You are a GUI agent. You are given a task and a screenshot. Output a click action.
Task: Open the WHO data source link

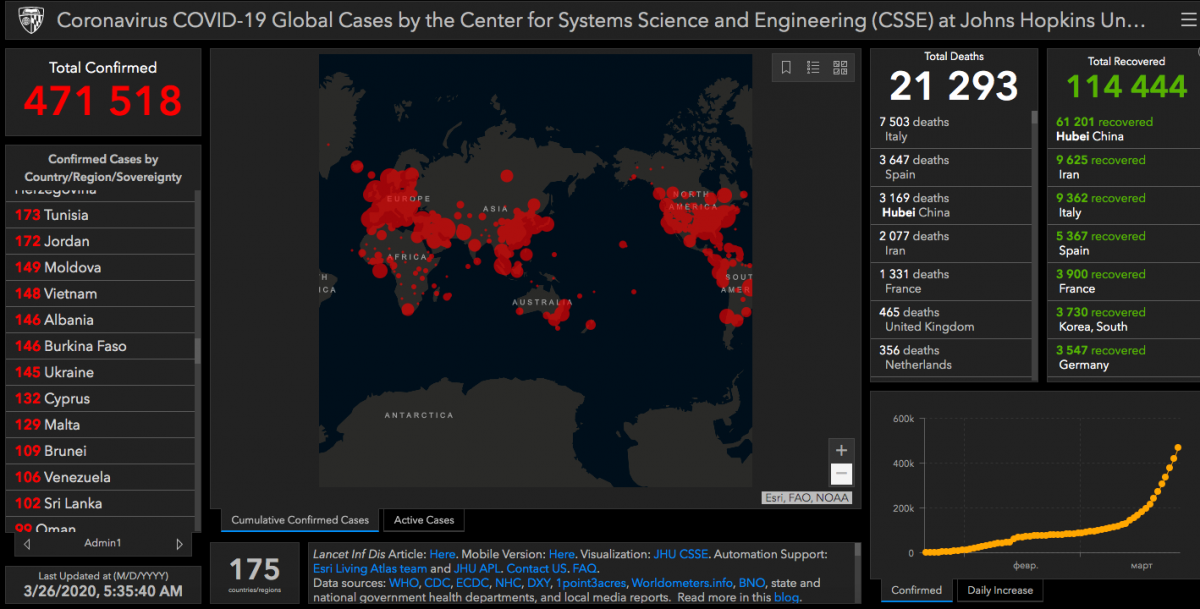click(x=404, y=583)
